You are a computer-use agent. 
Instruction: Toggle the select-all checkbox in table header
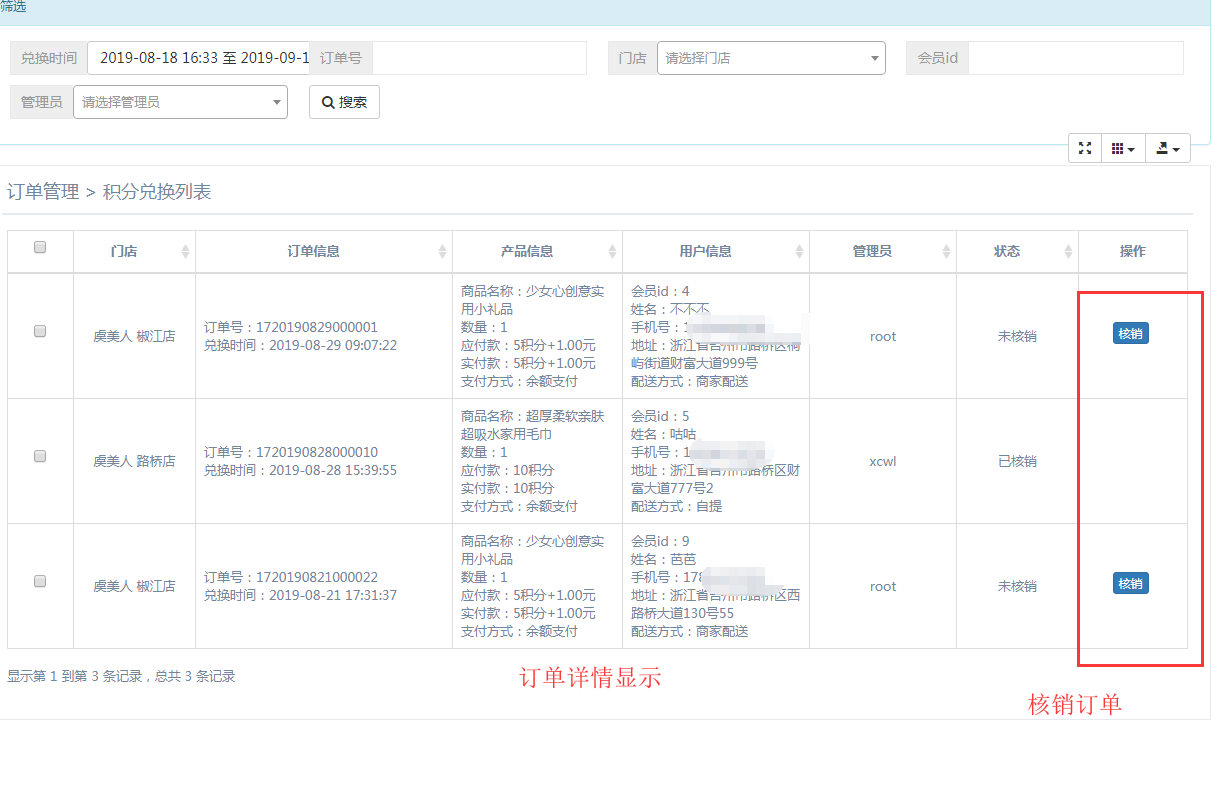[40, 248]
